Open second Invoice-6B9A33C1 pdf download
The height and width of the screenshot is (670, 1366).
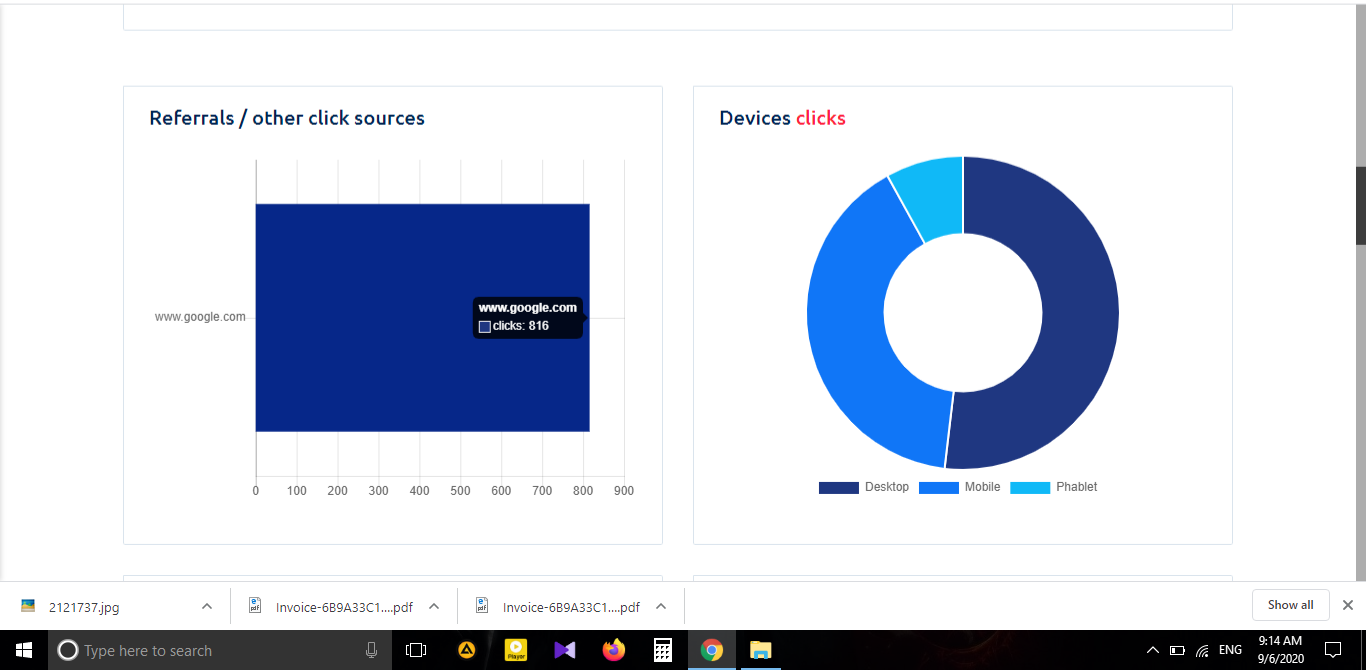[x=571, y=607]
